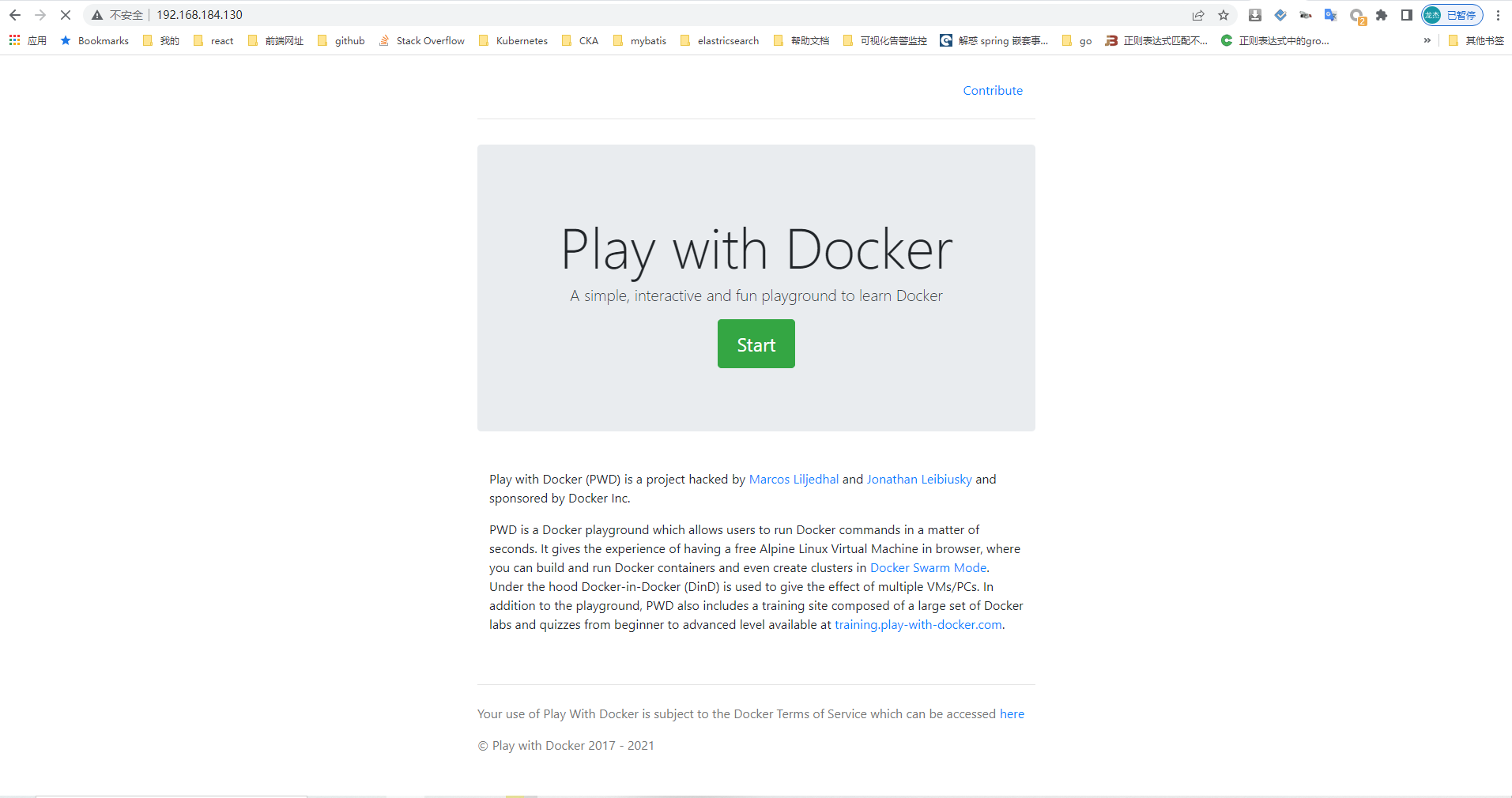Image resolution: width=1512 pixels, height=798 pixels.
Task: Bookmark this page with the star icon
Action: click(x=1224, y=15)
